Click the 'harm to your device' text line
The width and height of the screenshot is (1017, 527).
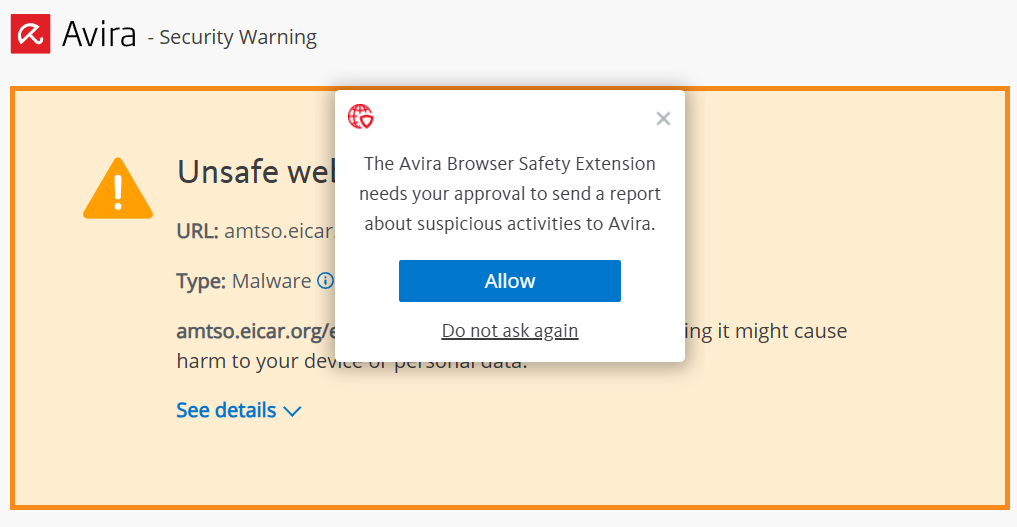(256, 361)
